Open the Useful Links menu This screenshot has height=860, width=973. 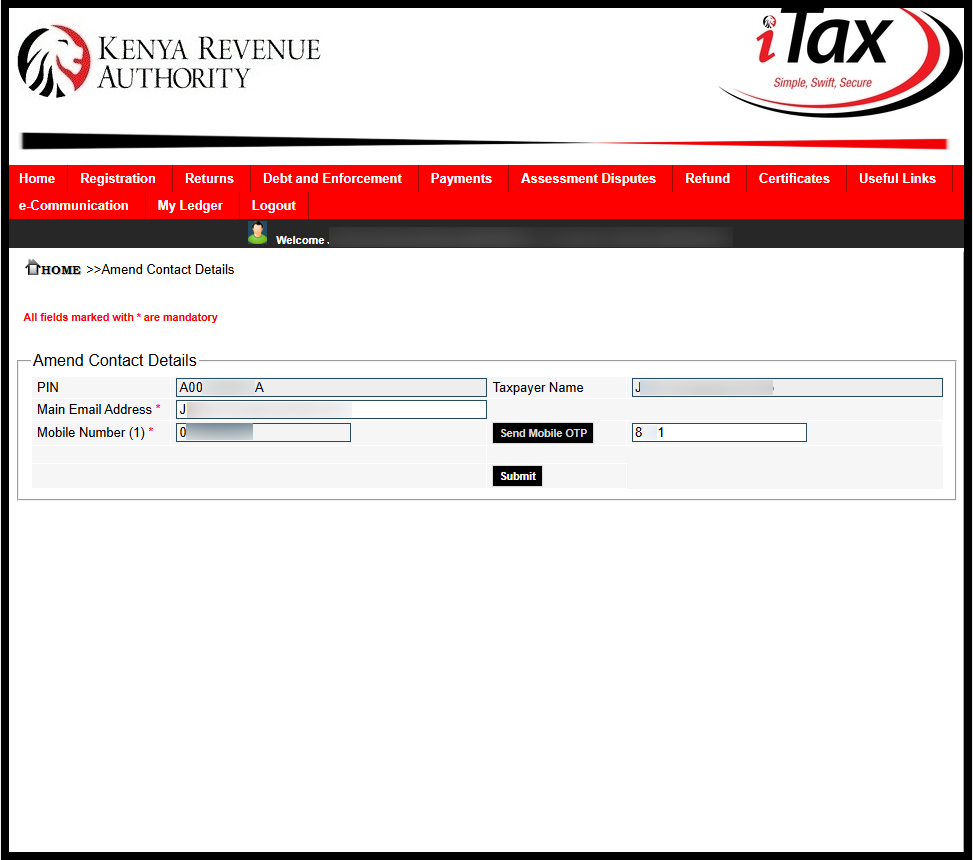(897, 178)
